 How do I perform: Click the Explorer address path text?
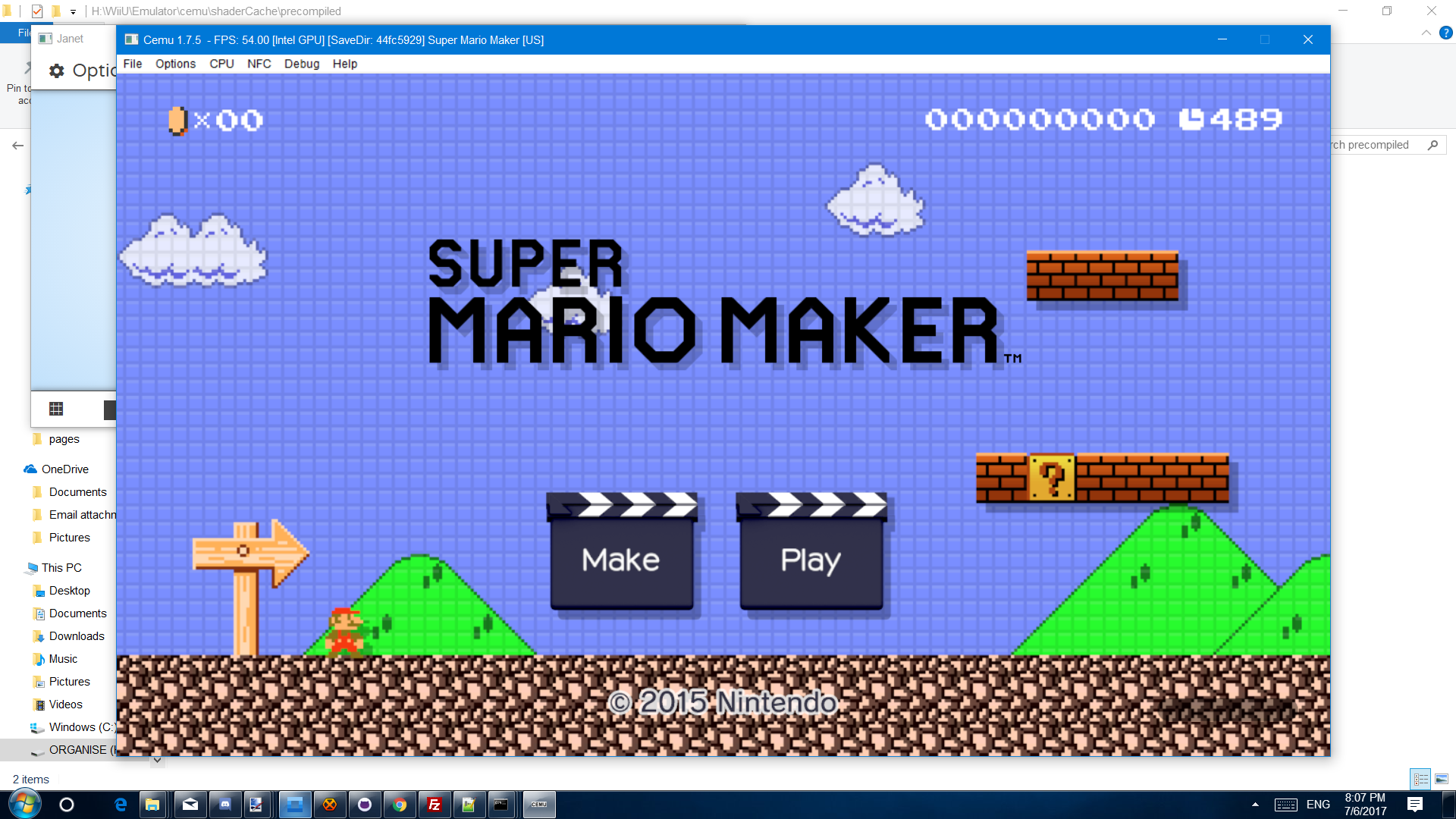[216, 11]
